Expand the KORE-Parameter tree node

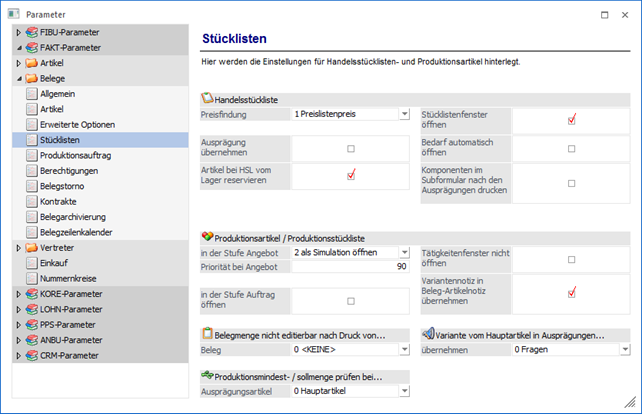click(18, 295)
